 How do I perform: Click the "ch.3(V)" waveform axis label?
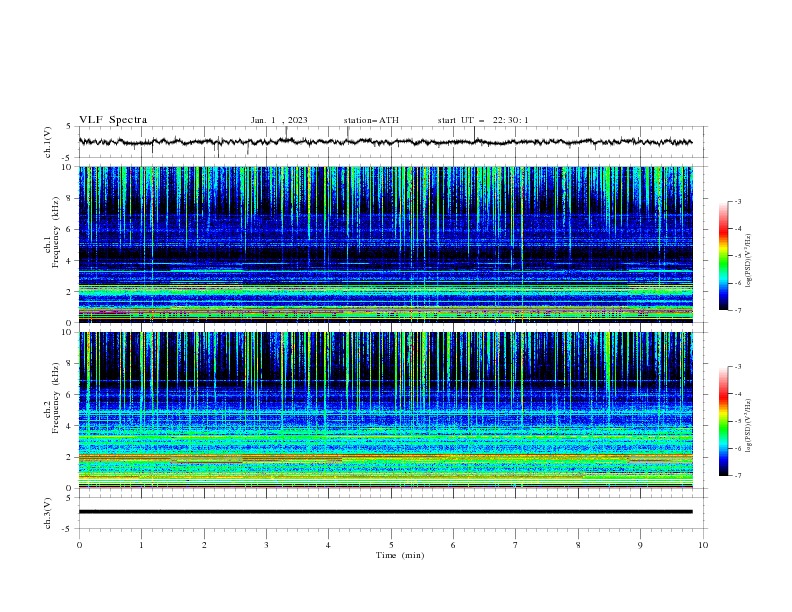48,513
